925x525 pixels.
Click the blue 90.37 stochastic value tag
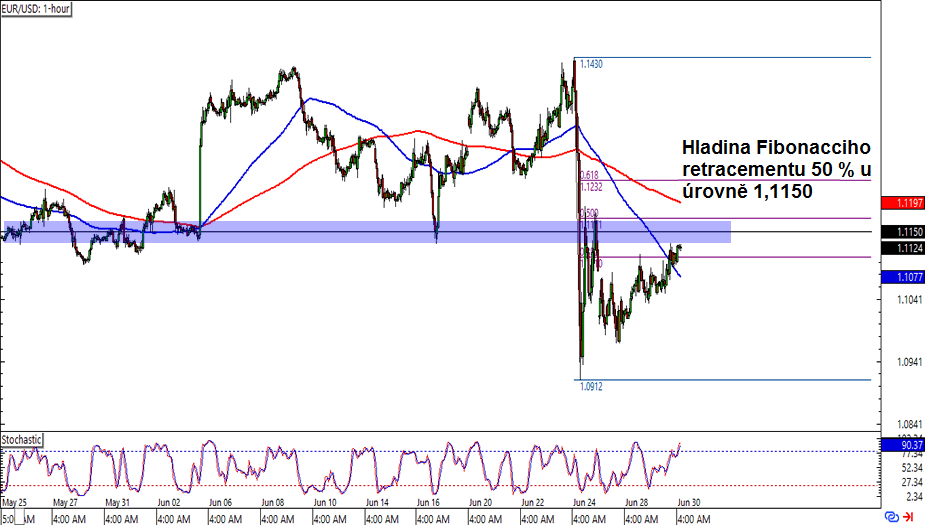click(903, 445)
